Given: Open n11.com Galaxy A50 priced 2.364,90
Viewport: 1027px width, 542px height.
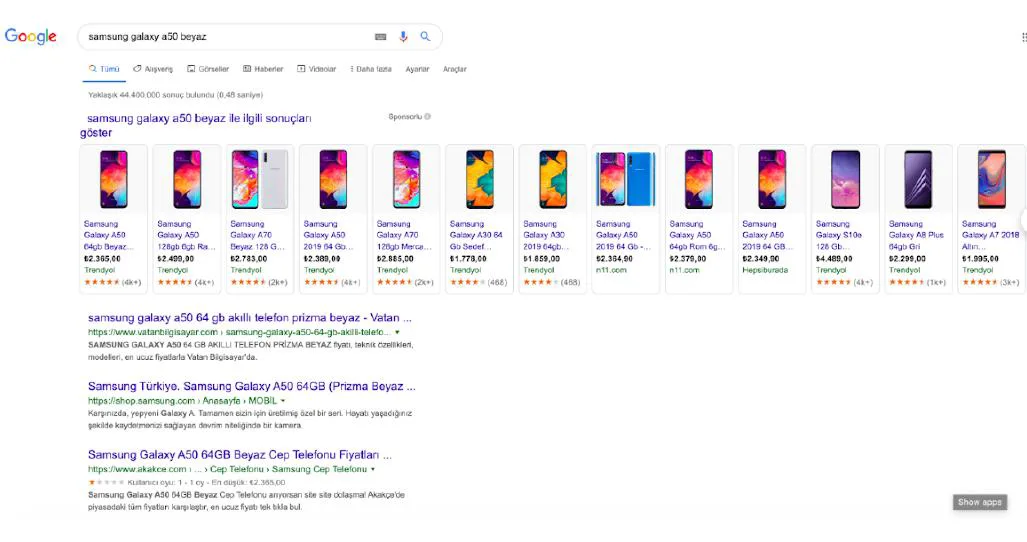Looking at the screenshot, I should coord(626,219).
